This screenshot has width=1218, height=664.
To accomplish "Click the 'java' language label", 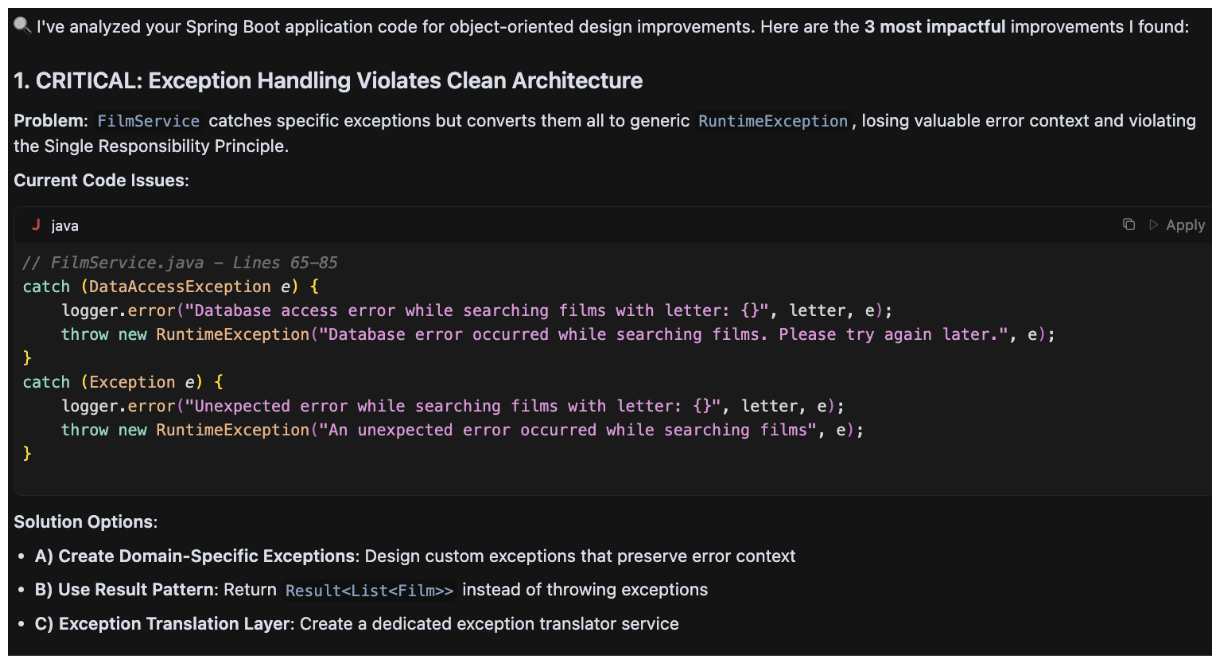I will point(65,226).
